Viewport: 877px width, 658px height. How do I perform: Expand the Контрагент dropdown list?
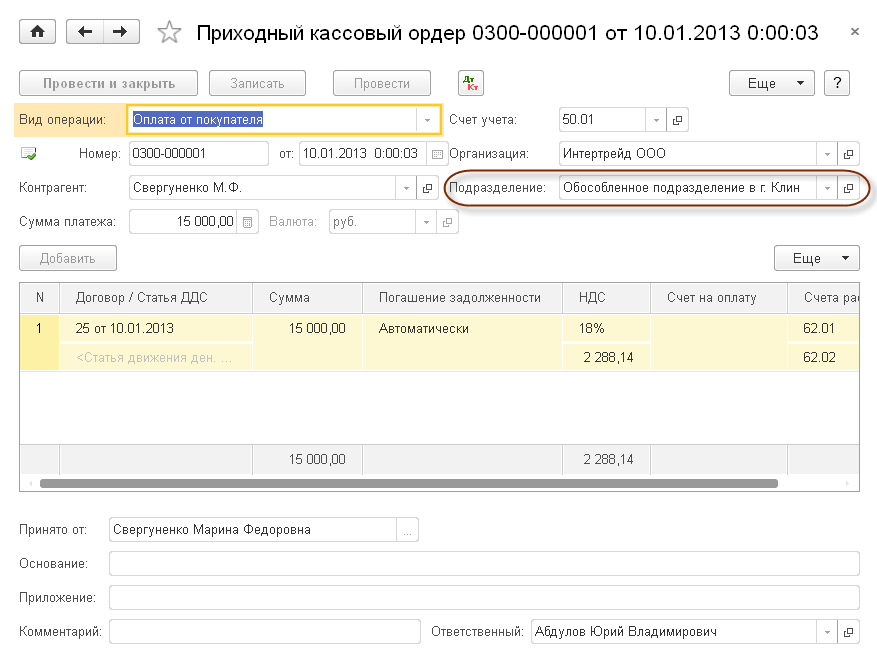click(x=406, y=188)
